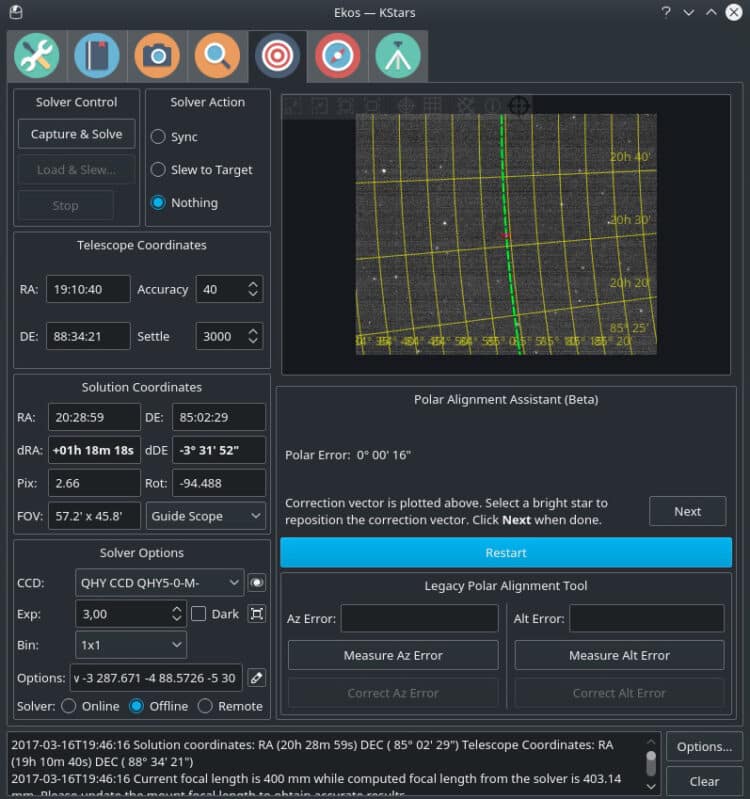Image resolution: width=750 pixels, height=799 pixels.
Task: Click the dRA value +01h 18m 18s
Action: point(94,450)
